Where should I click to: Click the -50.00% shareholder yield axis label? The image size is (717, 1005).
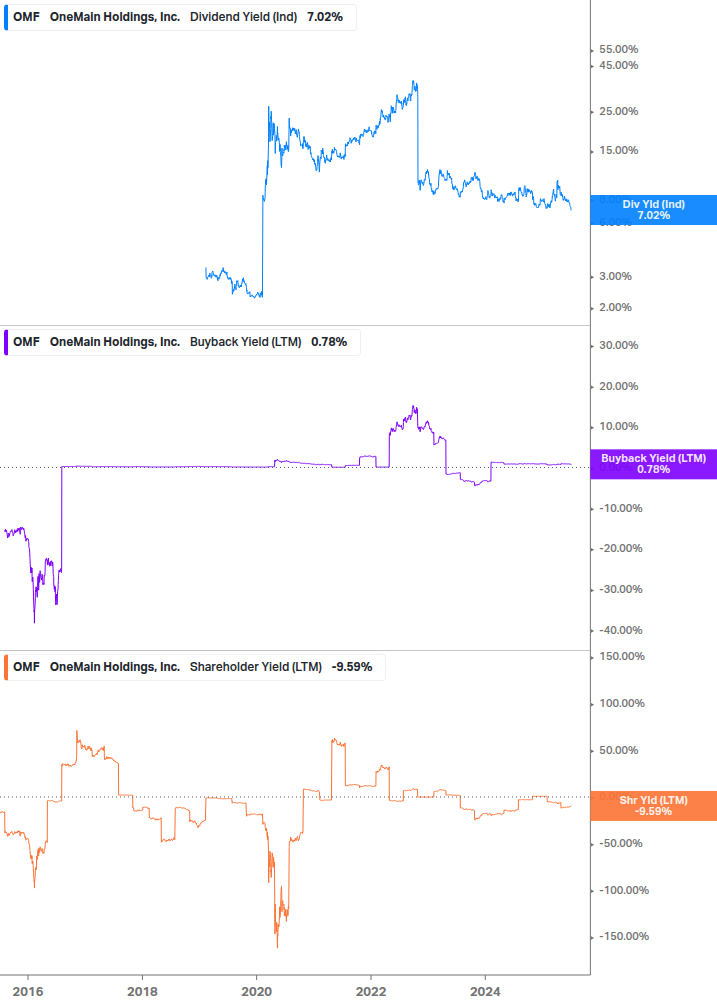pyautogui.click(x=620, y=843)
